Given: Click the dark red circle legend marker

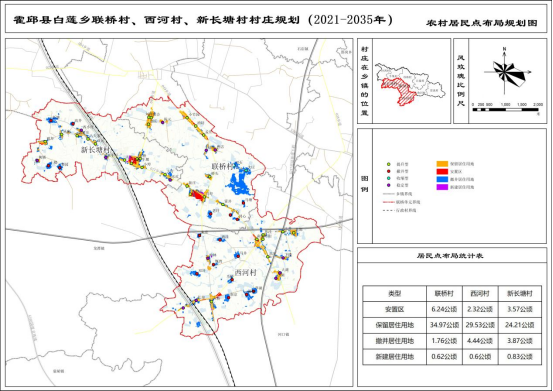Looking at the screenshot, I should [389, 171].
